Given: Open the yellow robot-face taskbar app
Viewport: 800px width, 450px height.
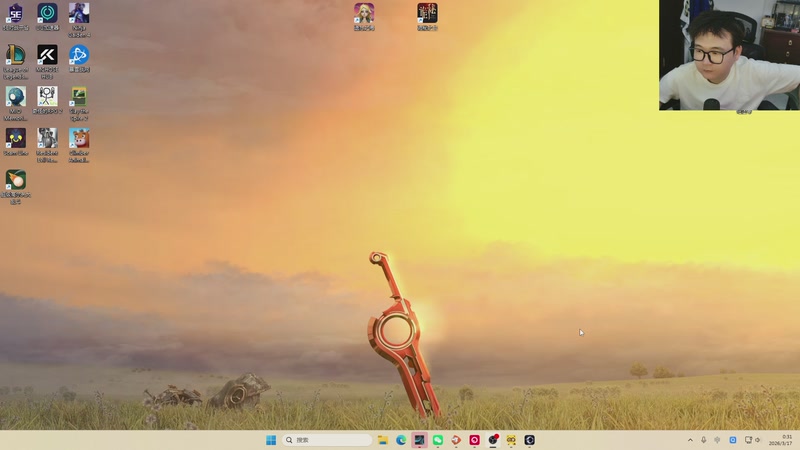Looking at the screenshot, I should [511, 440].
